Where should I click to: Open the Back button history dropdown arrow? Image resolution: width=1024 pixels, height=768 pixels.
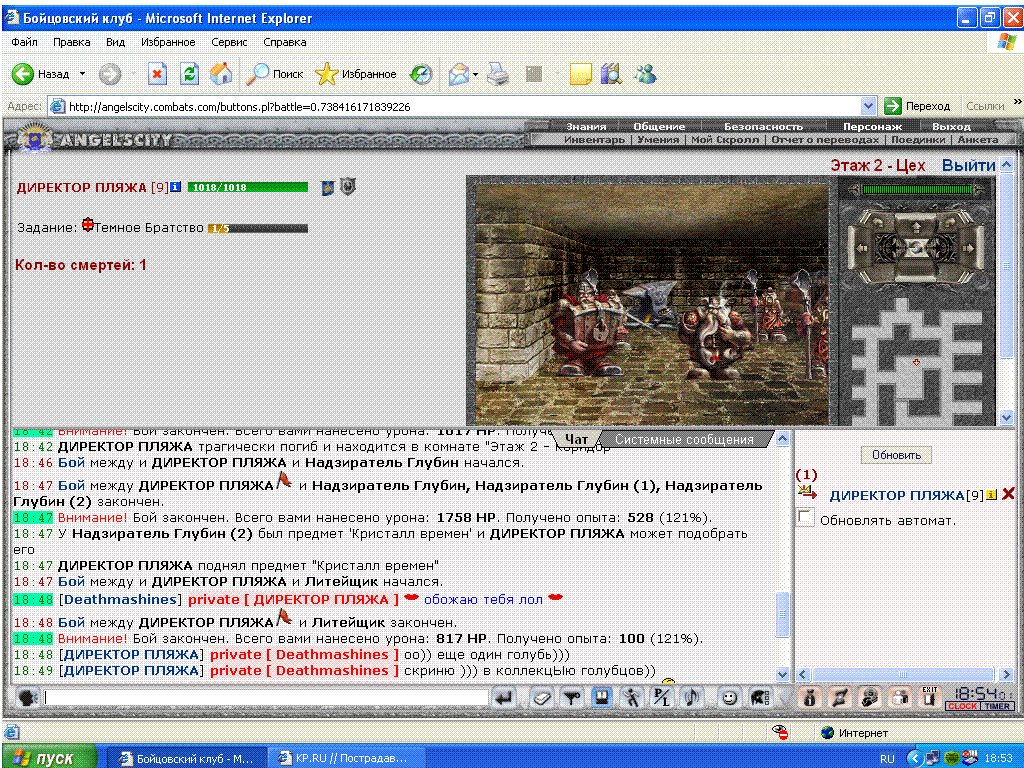pyautogui.click(x=82, y=74)
